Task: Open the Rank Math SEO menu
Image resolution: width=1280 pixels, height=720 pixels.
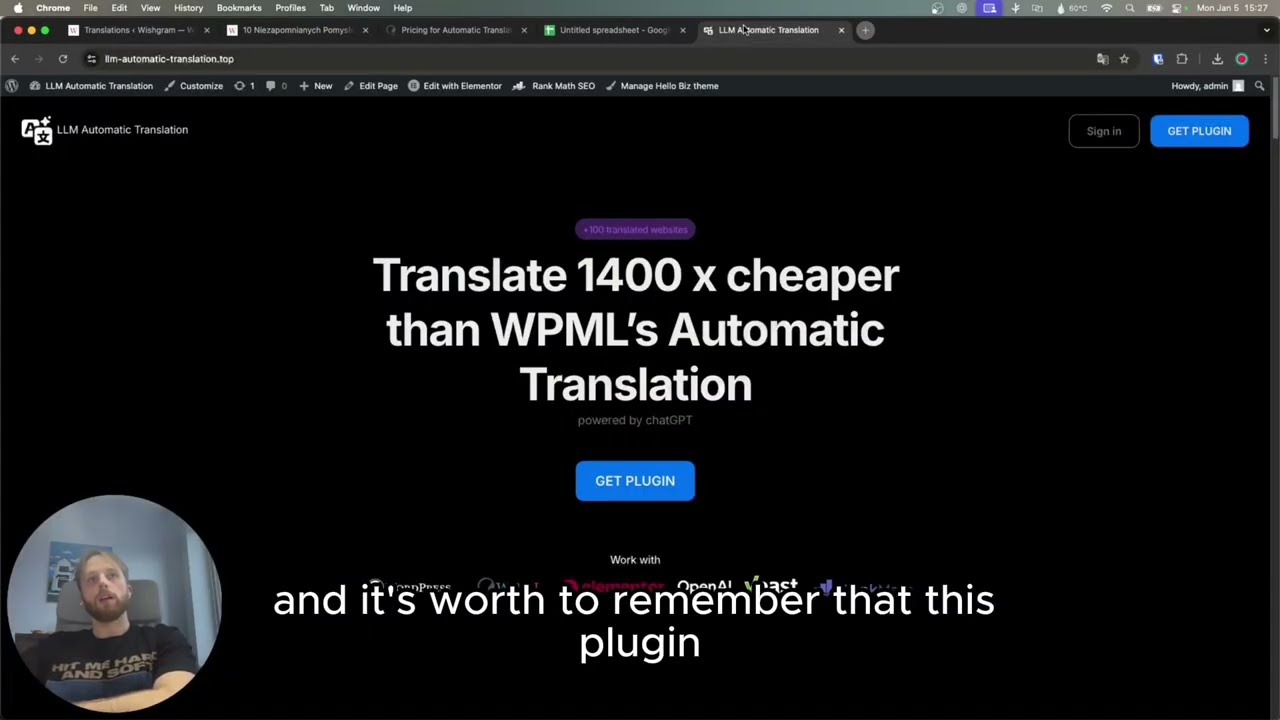Action: [553, 86]
